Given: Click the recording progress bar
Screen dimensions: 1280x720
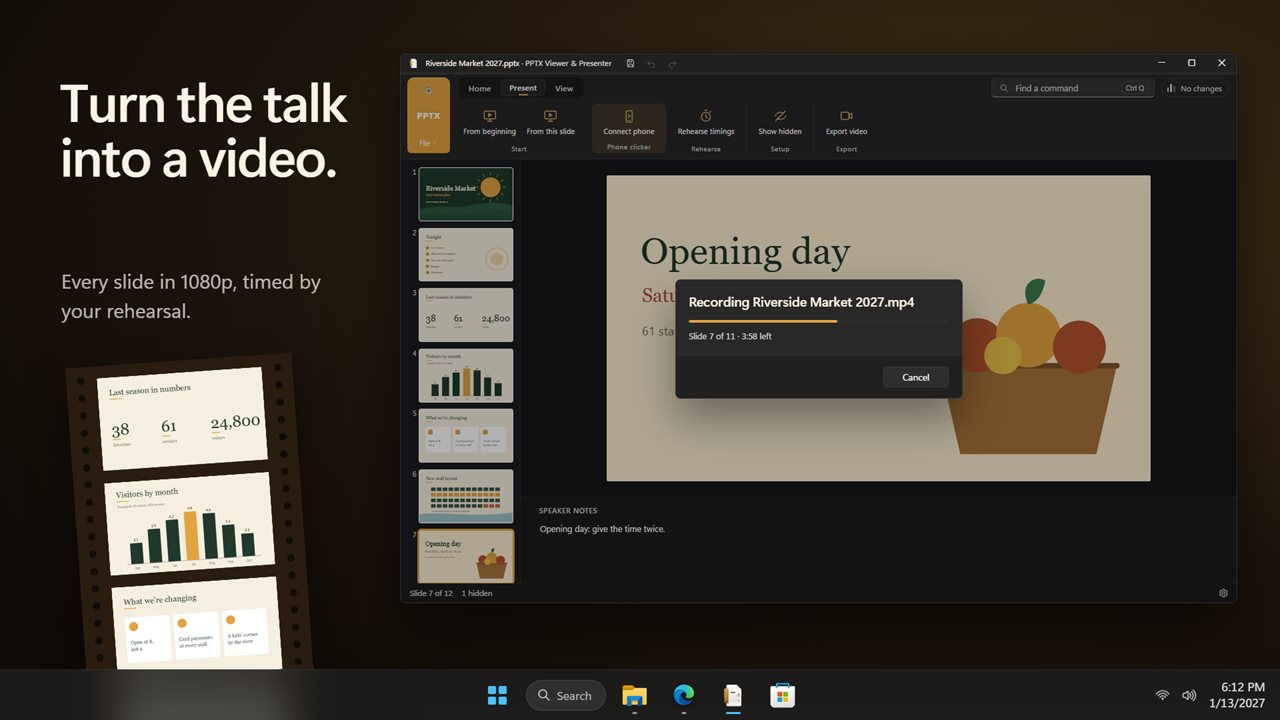Looking at the screenshot, I should pyautogui.click(x=818, y=321).
